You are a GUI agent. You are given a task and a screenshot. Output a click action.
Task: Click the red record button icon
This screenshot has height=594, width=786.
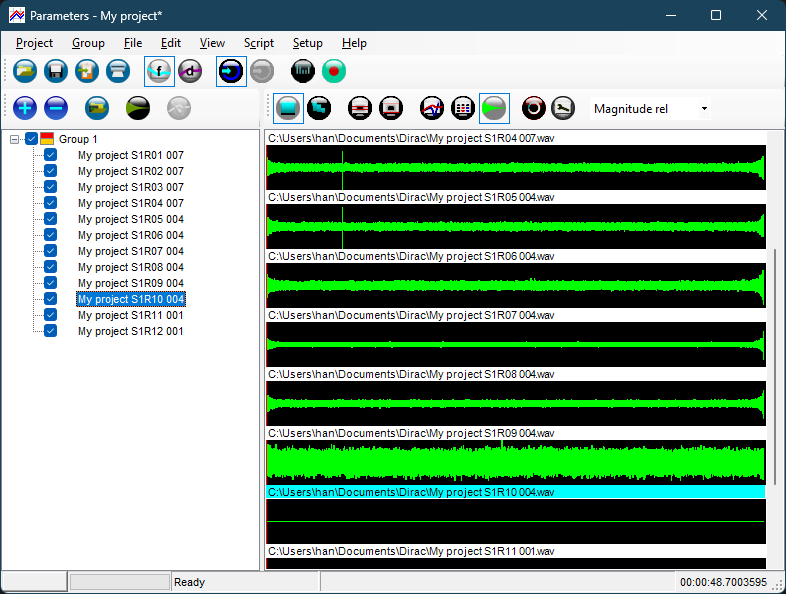point(334,71)
